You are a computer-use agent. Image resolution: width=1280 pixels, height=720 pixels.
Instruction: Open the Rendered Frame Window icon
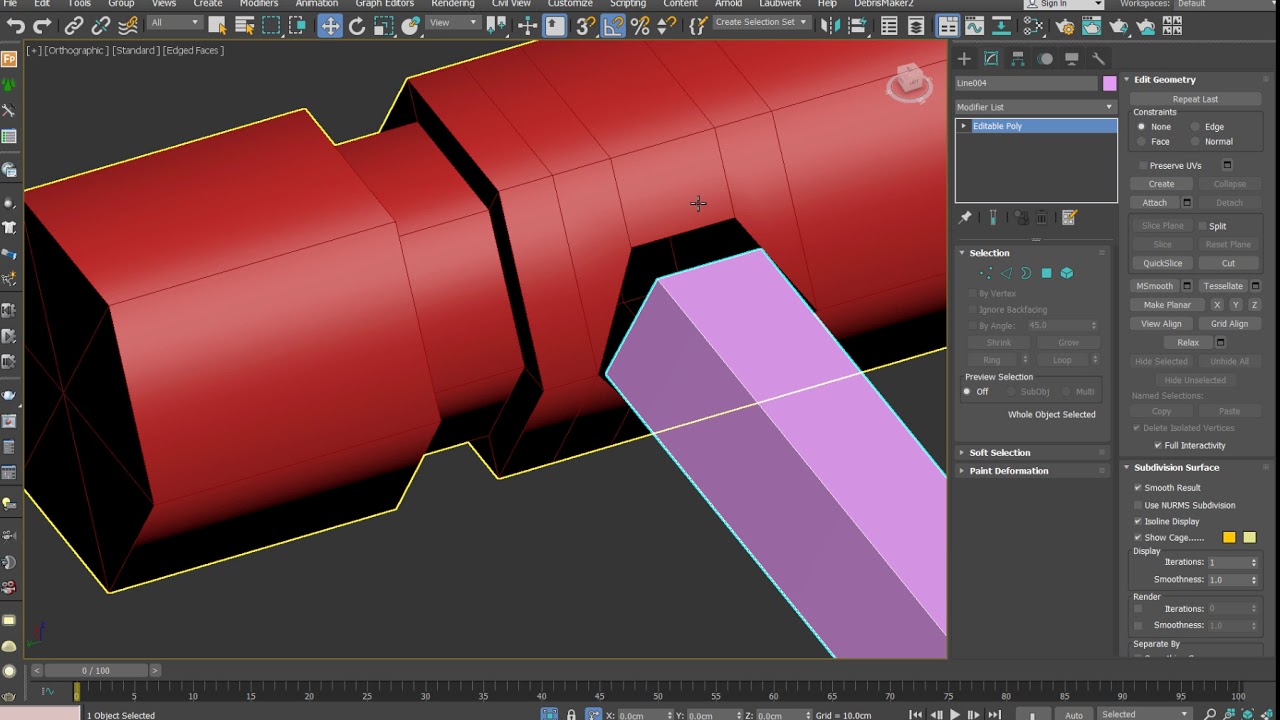(x=1093, y=26)
